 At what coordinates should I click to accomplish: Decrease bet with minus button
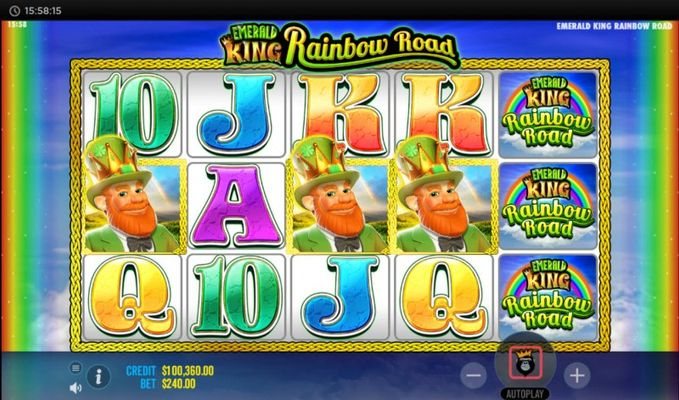click(x=473, y=375)
